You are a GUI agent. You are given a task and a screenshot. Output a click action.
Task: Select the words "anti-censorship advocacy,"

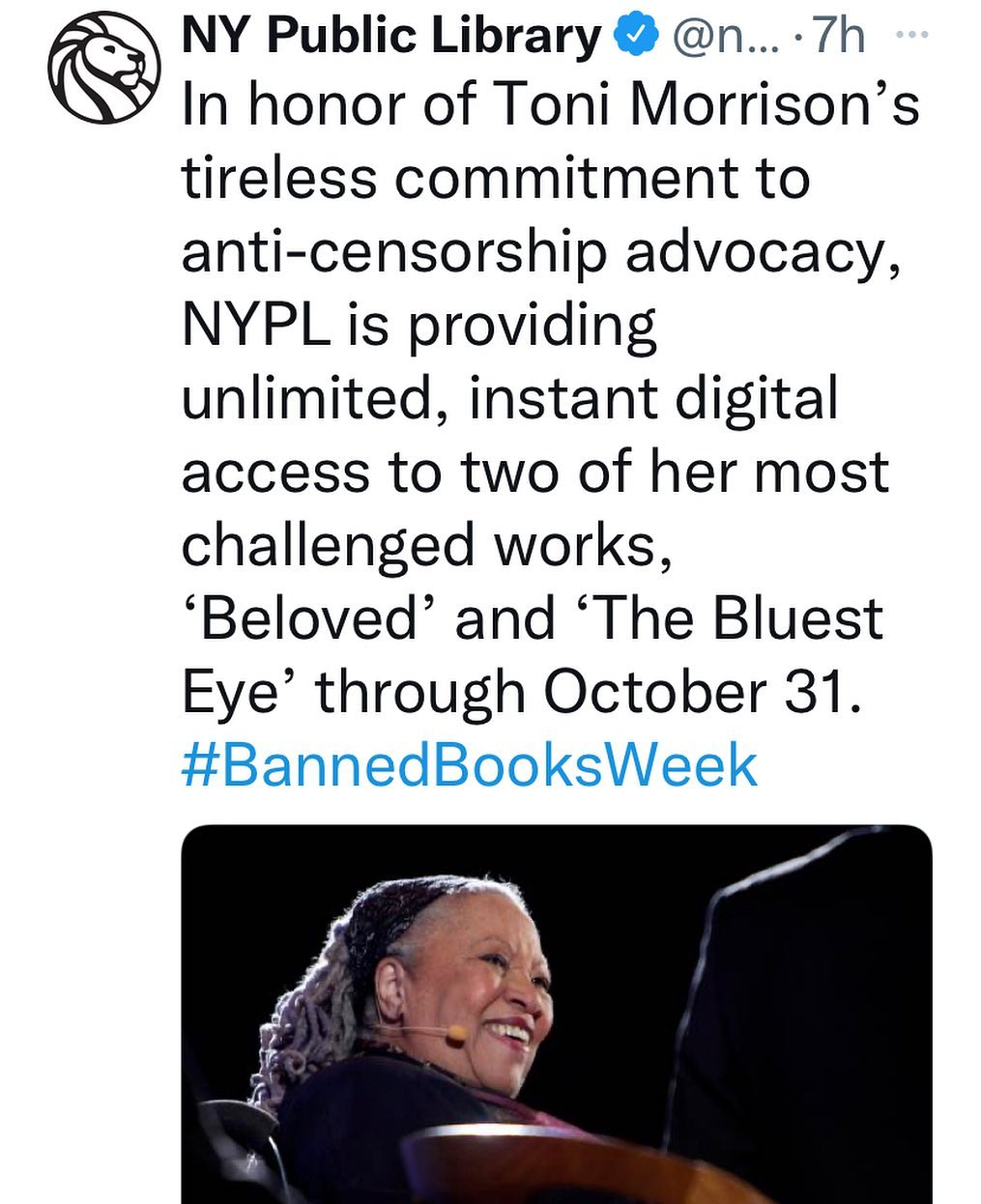[547, 252]
